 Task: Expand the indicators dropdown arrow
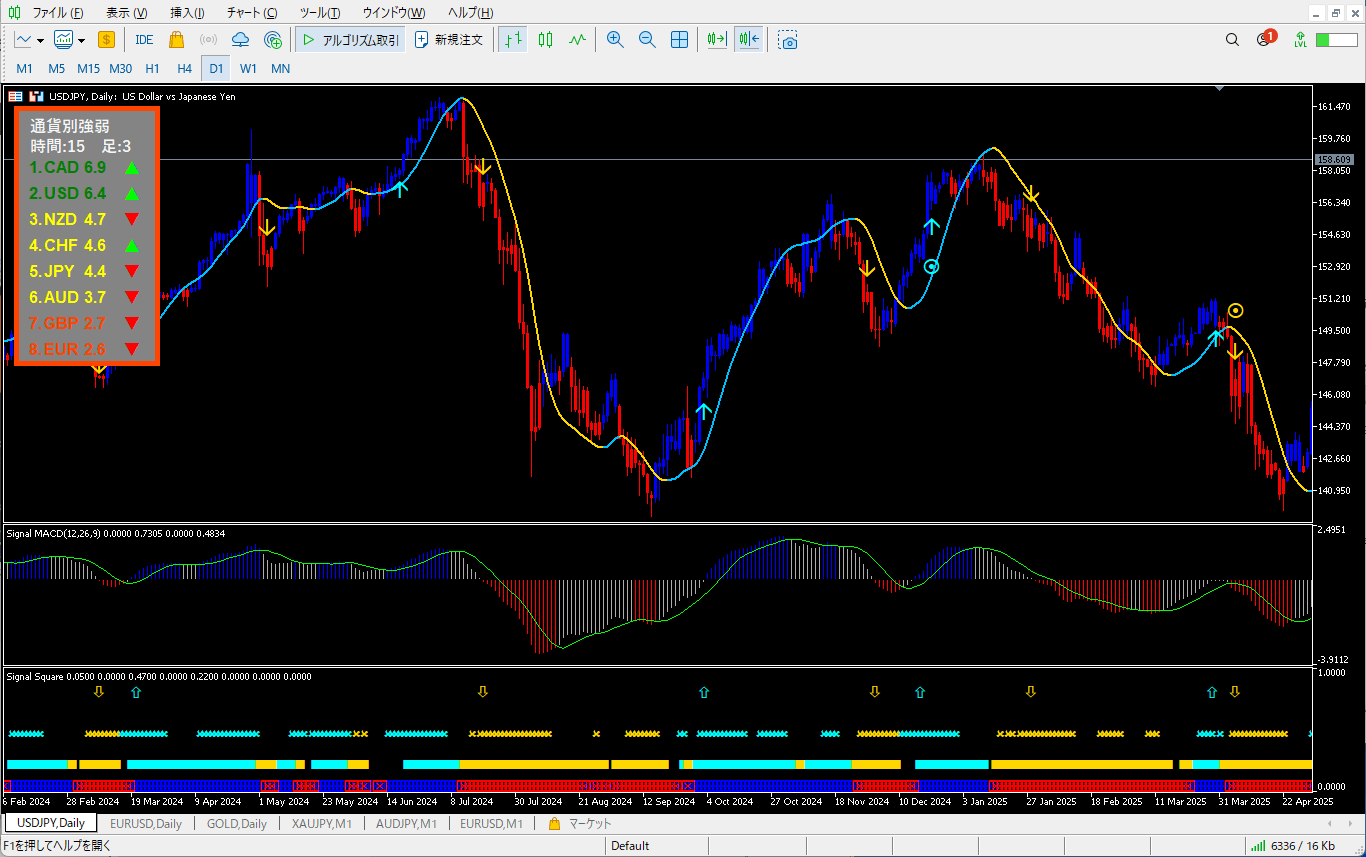click(x=81, y=40)
